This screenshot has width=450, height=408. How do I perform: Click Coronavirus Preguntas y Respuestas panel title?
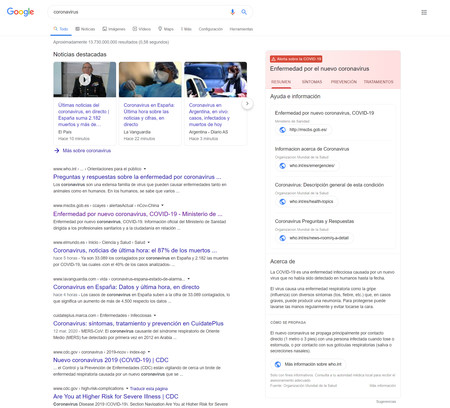pos(314,221)
